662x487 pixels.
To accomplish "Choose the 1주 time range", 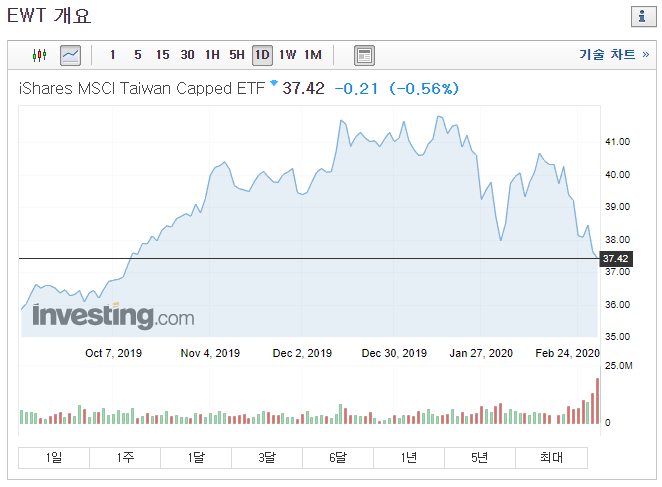I will [125, 457].
